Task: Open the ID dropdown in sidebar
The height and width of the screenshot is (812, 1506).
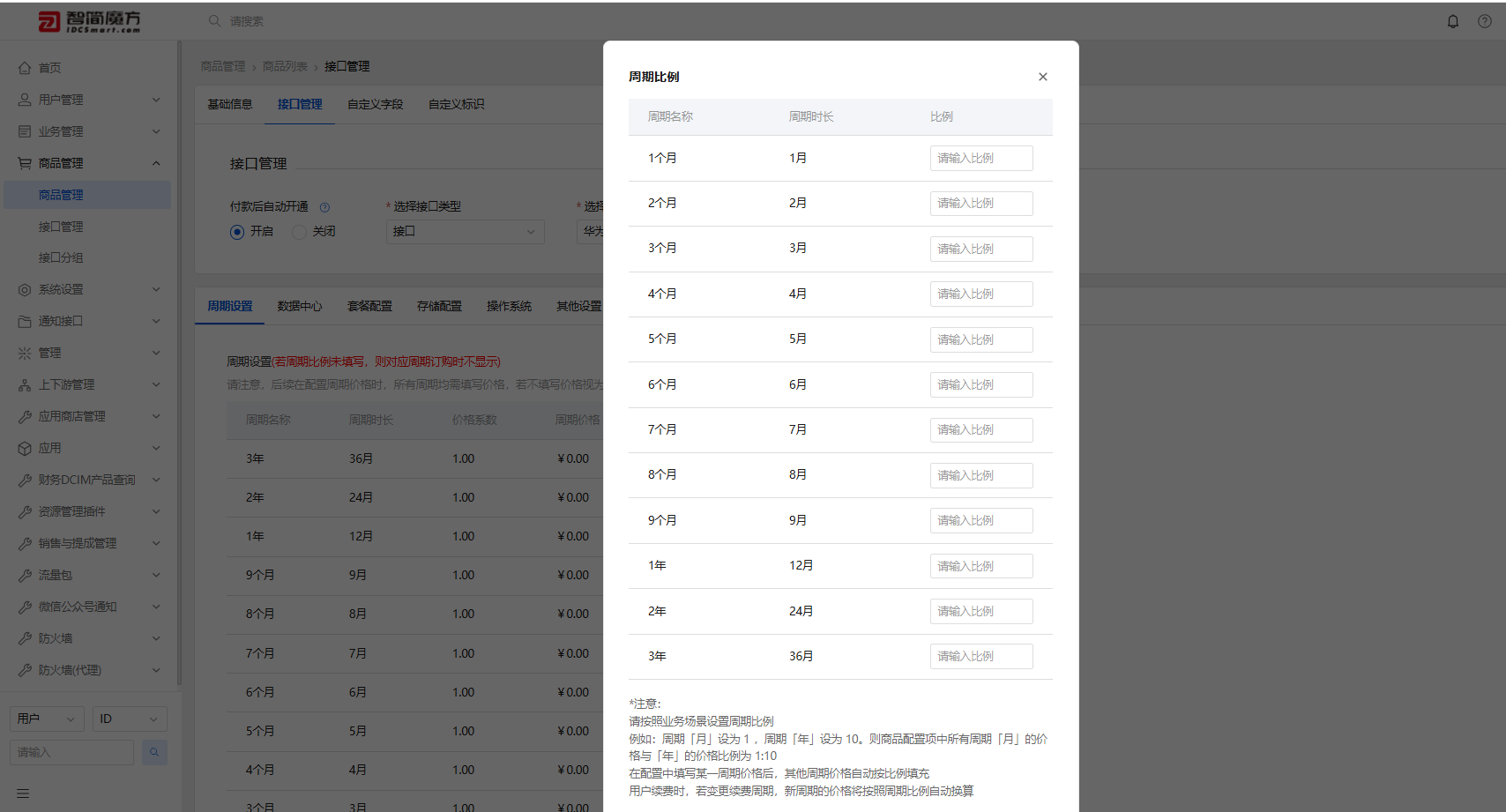Action: tap(130, 719)
